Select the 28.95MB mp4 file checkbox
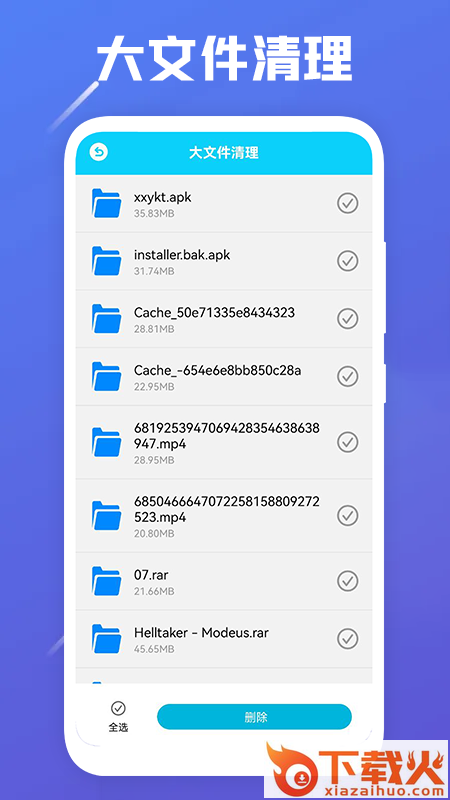This screenshot has height=800, width=450. tap(347, 442)
